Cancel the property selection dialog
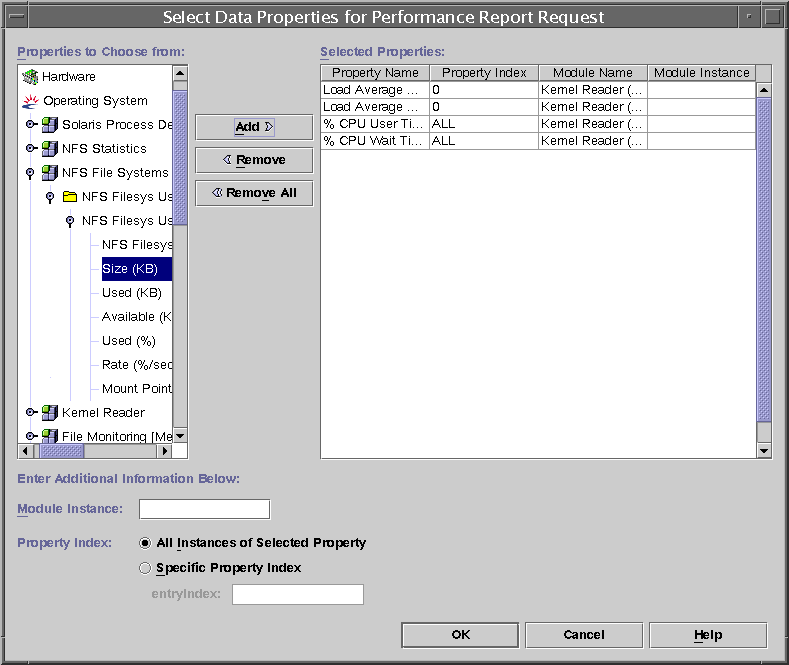 pos(584,635)
